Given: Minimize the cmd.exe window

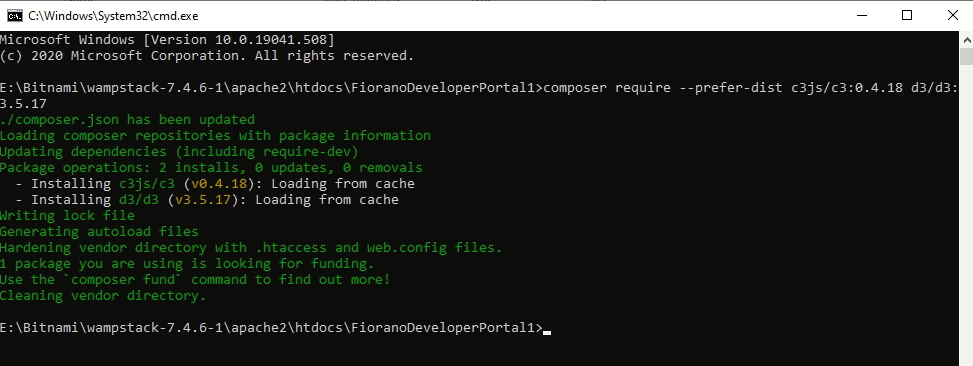Looking at the screenshot, I should (860, 16).
